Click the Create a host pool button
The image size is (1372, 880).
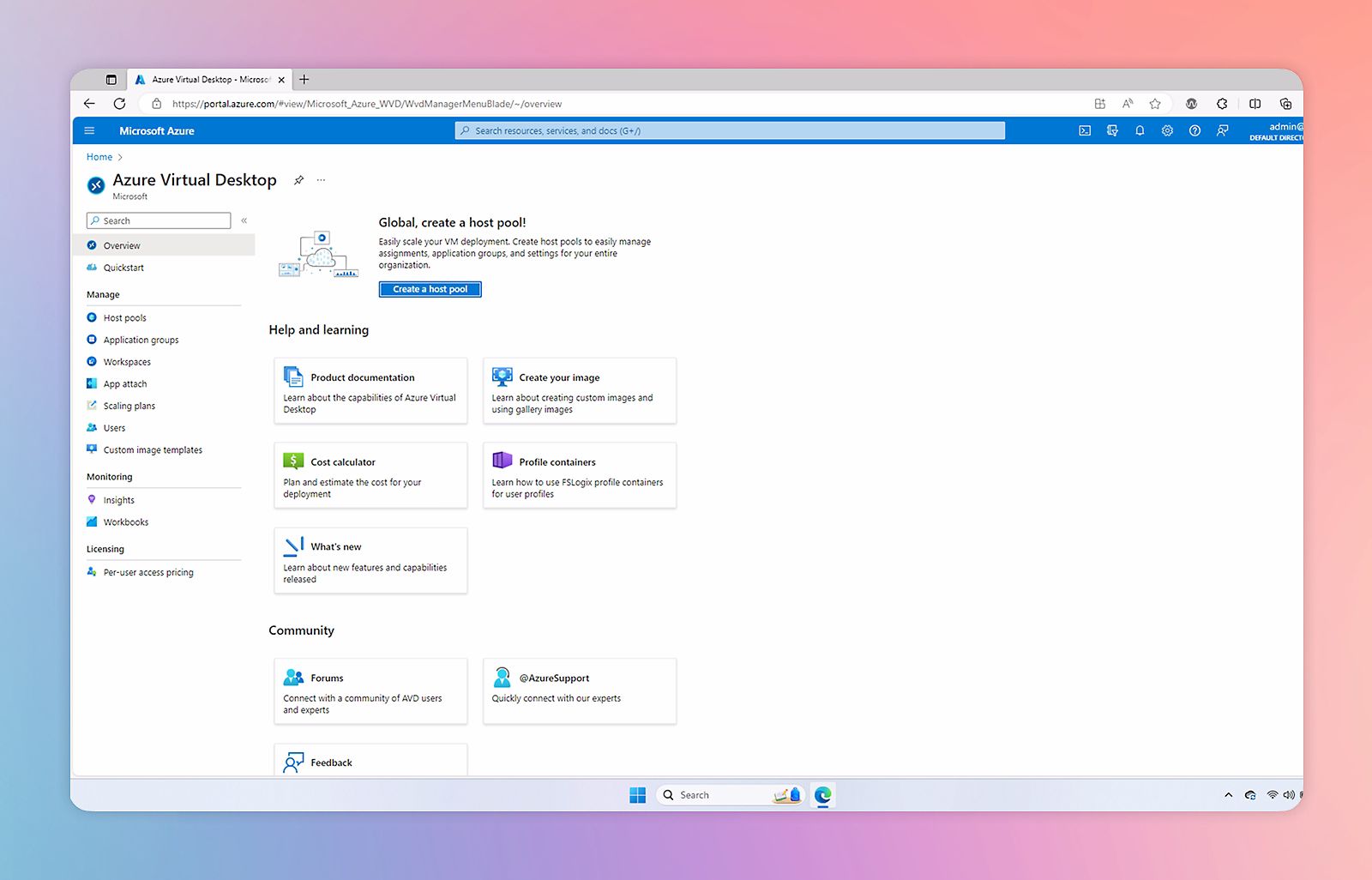[x=430, y=289]
